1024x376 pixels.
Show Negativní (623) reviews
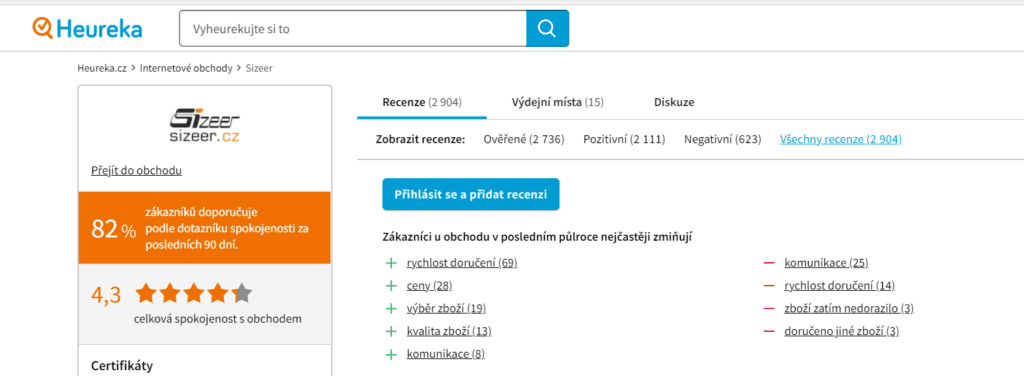pos(723,139)
